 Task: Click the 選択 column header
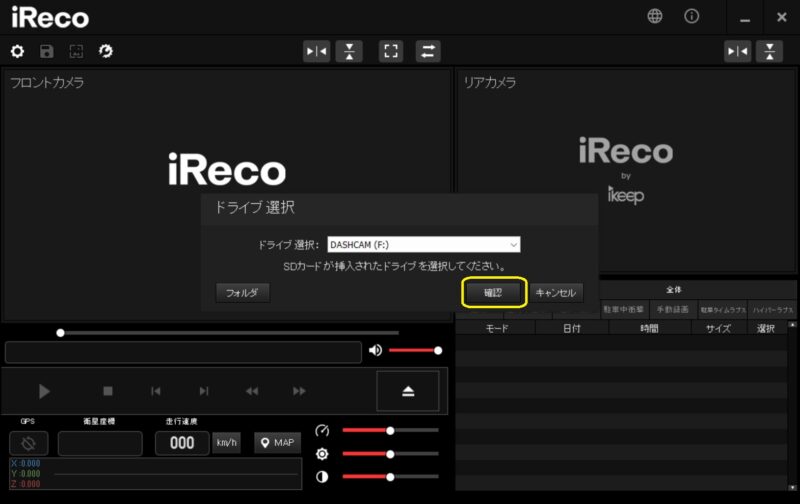tap(765, 328)
